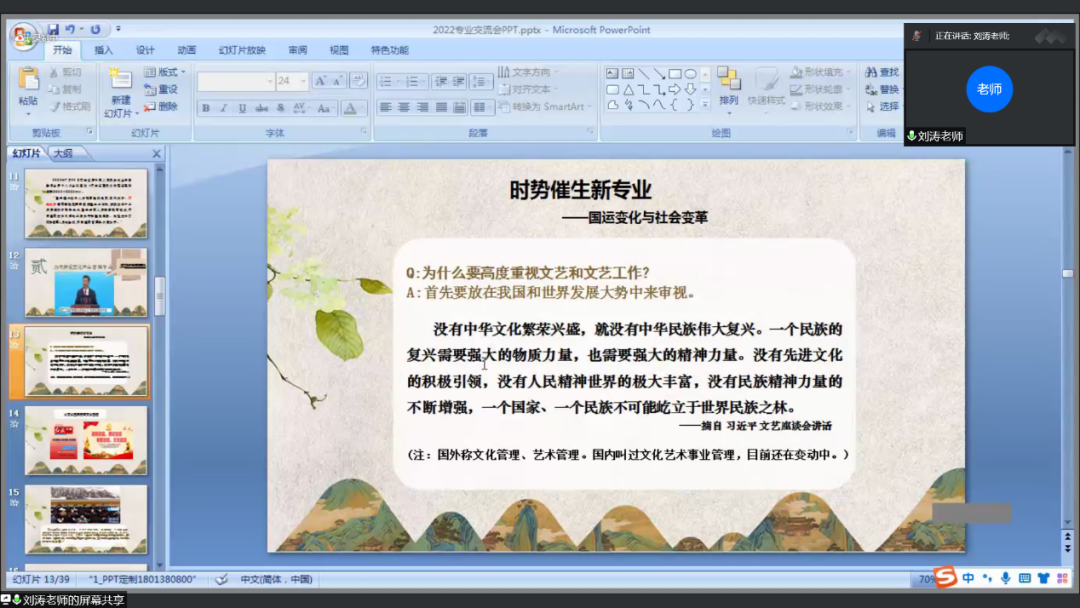Select slide 14 thumbnail in the panel
This screenshot has width=1080, height=608.
[x=86, y=440]
